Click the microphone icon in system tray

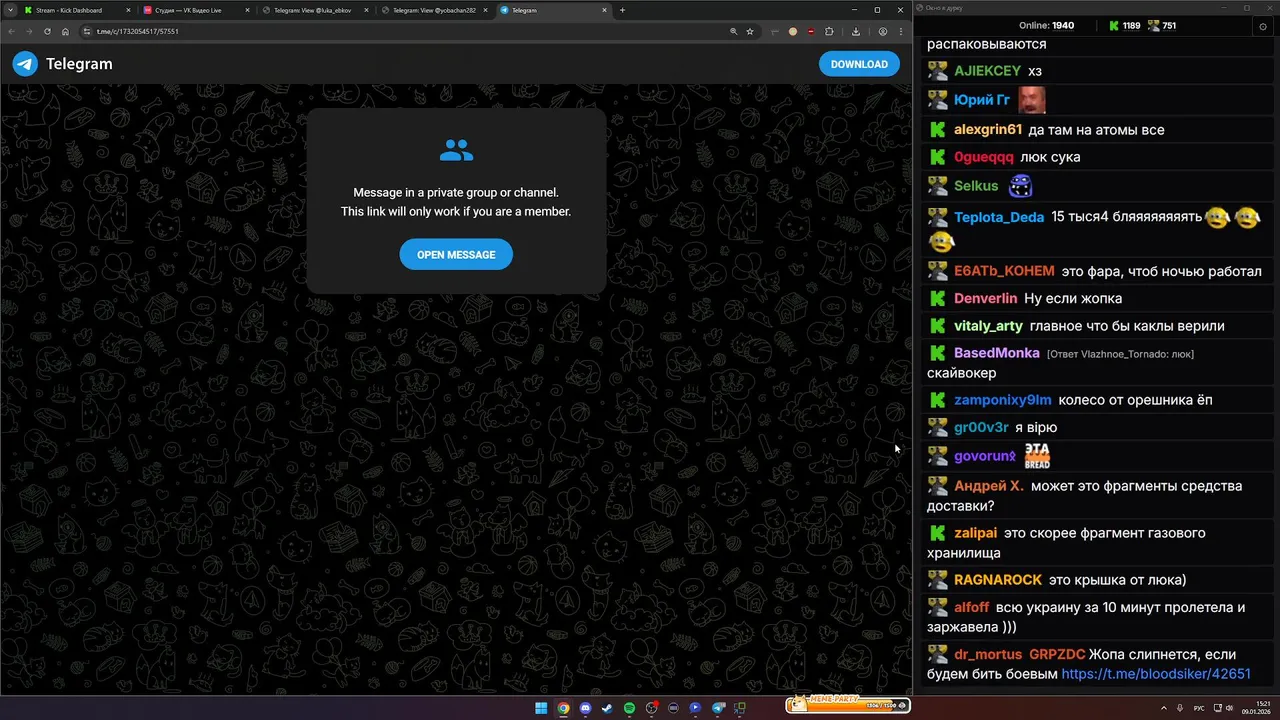(x=1179, y=708)
